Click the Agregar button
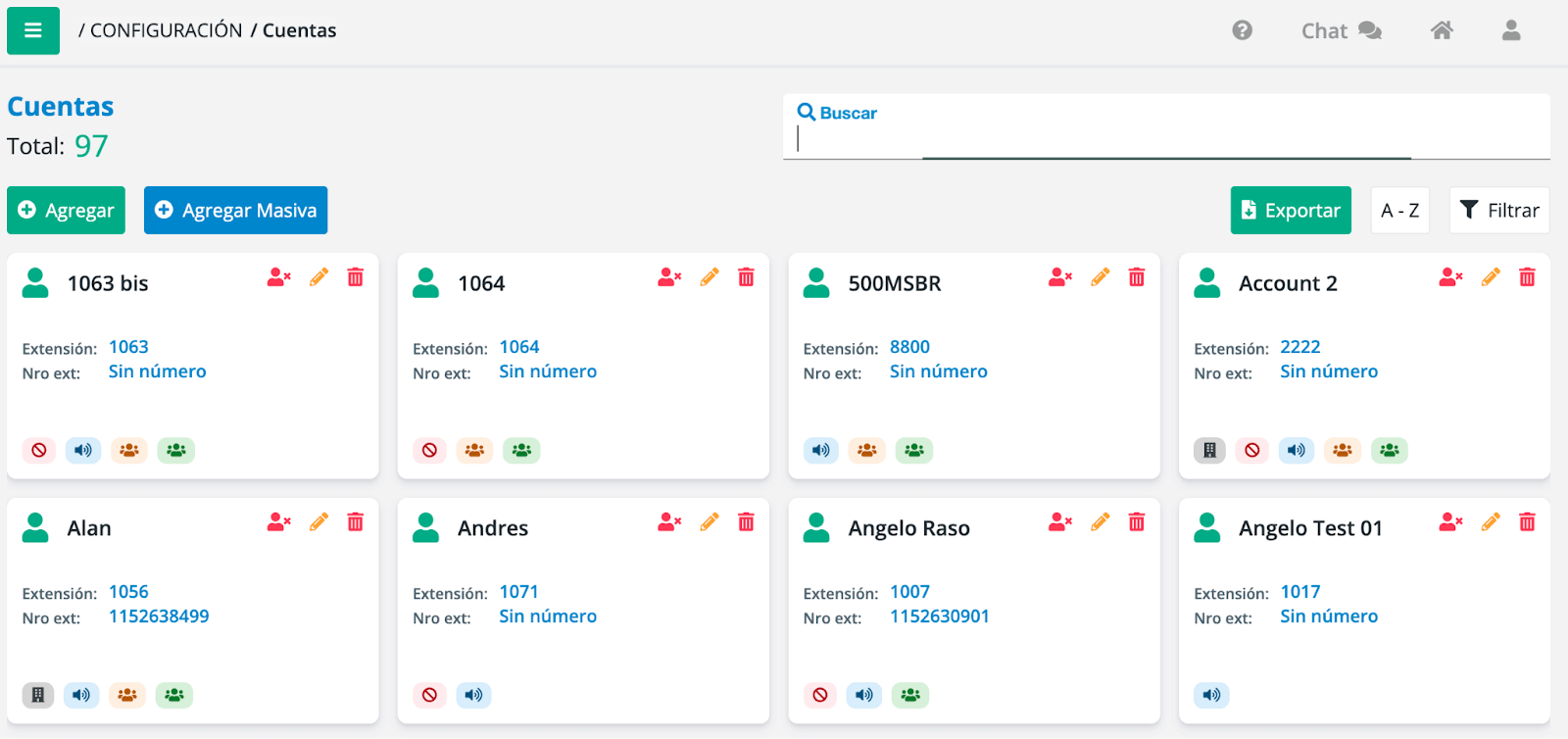 66,210
